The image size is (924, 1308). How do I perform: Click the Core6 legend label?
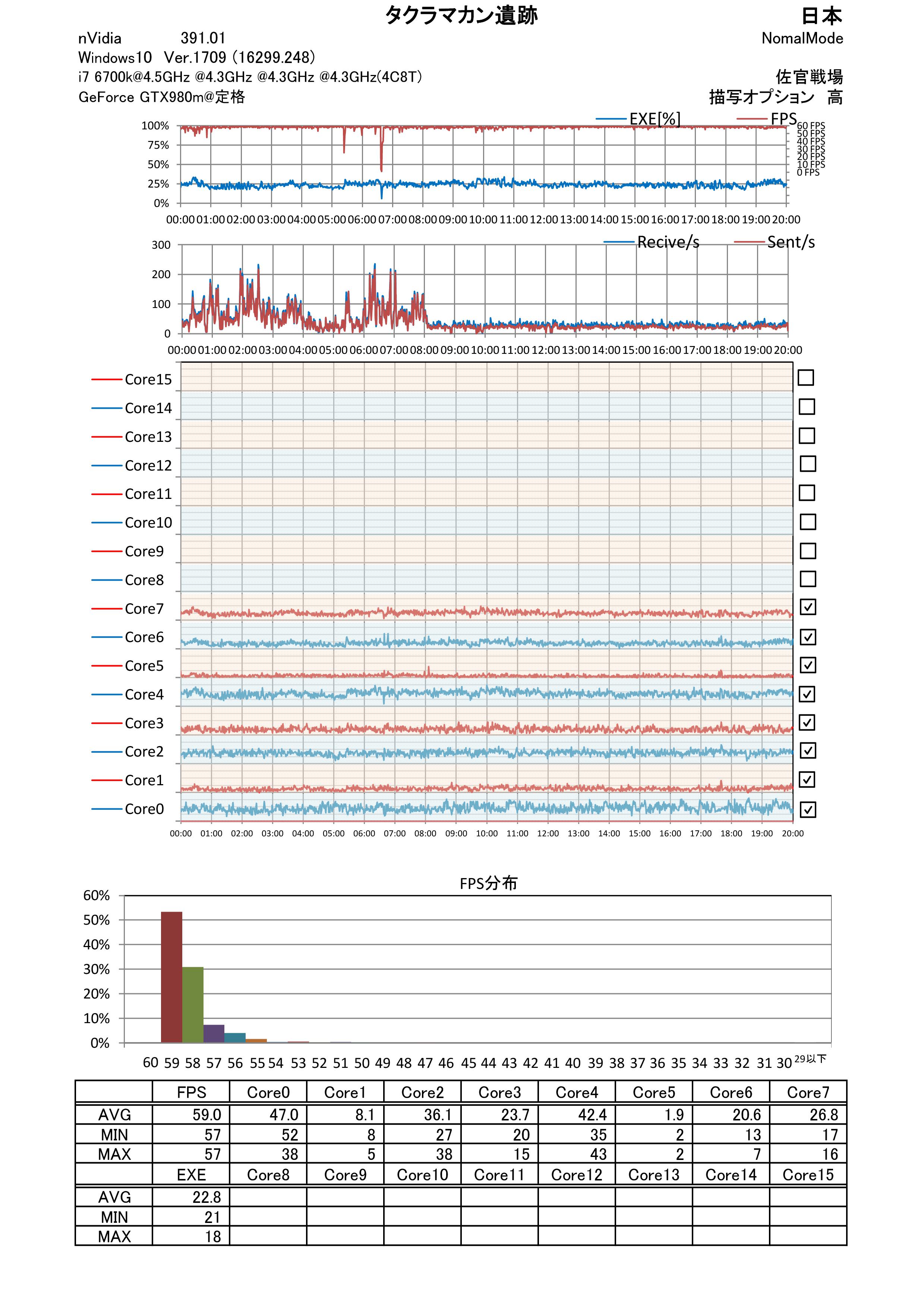tap(144, 637)
